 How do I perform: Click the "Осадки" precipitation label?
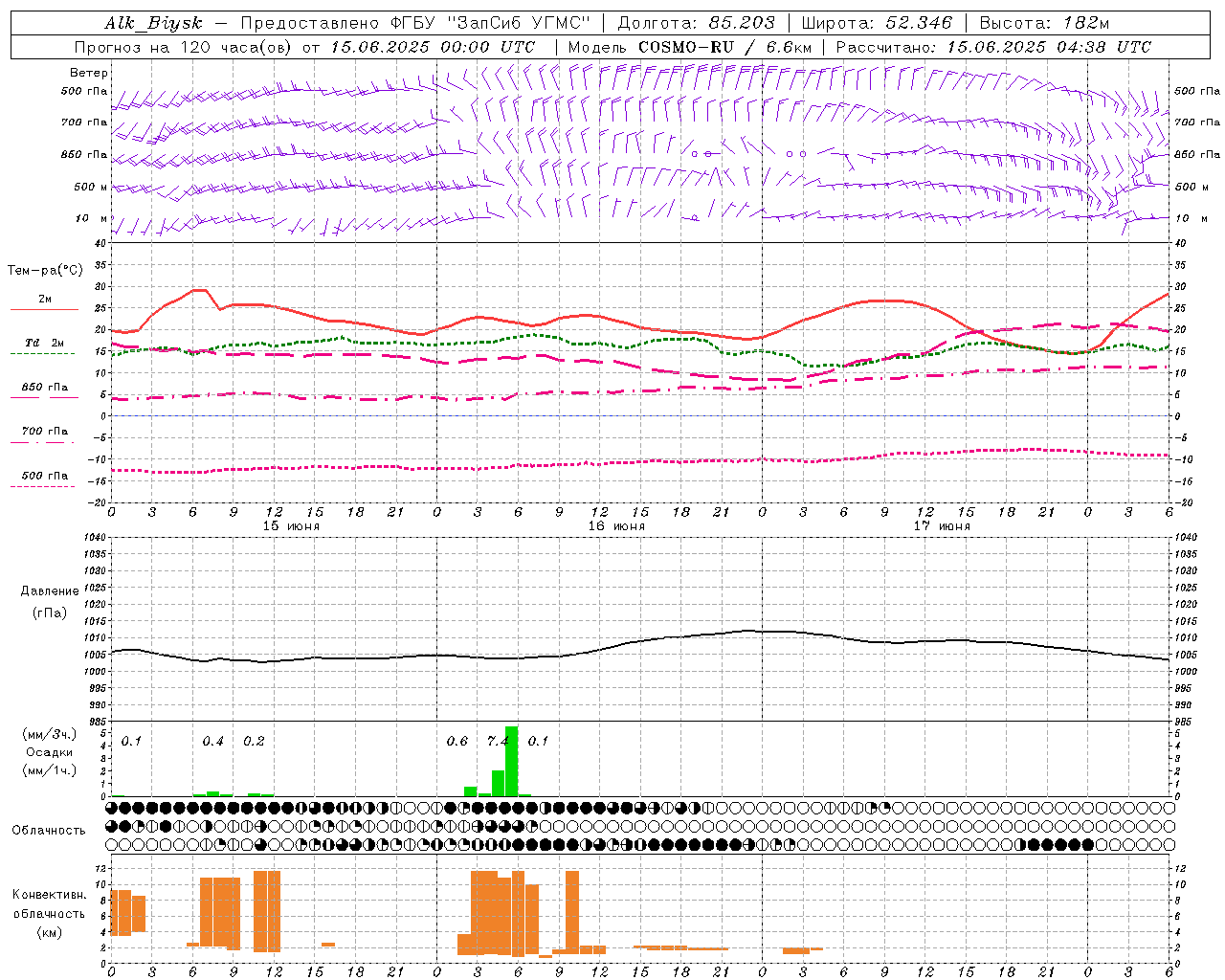tap(50, 752)
